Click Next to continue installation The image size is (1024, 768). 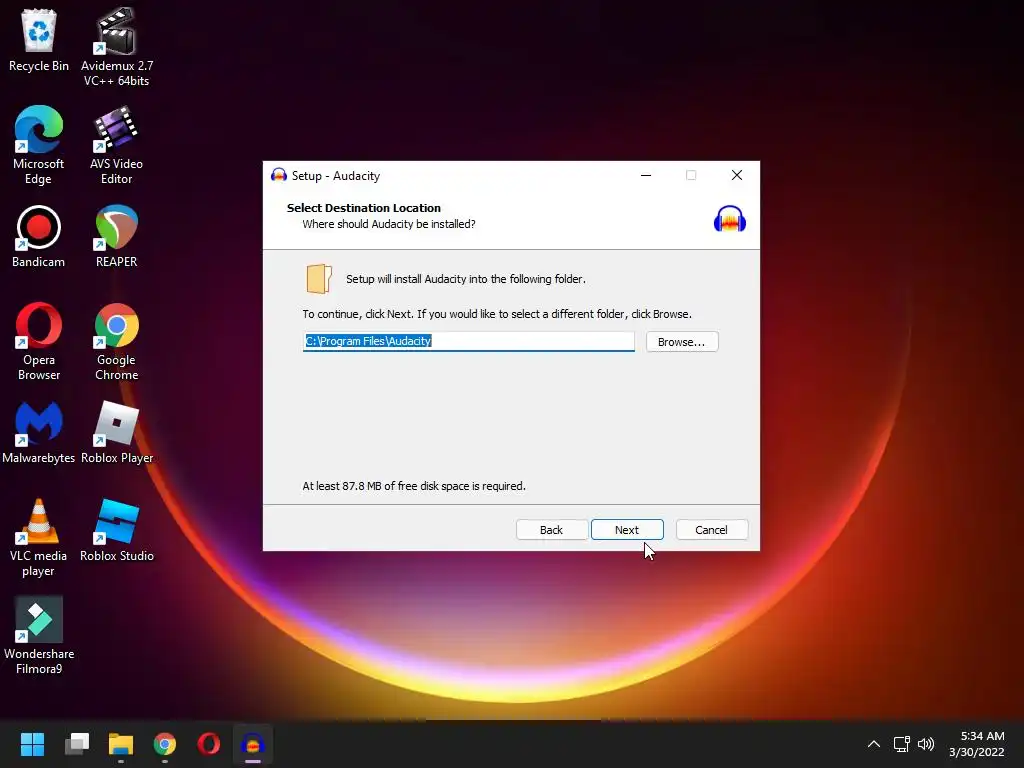point(627,530)
